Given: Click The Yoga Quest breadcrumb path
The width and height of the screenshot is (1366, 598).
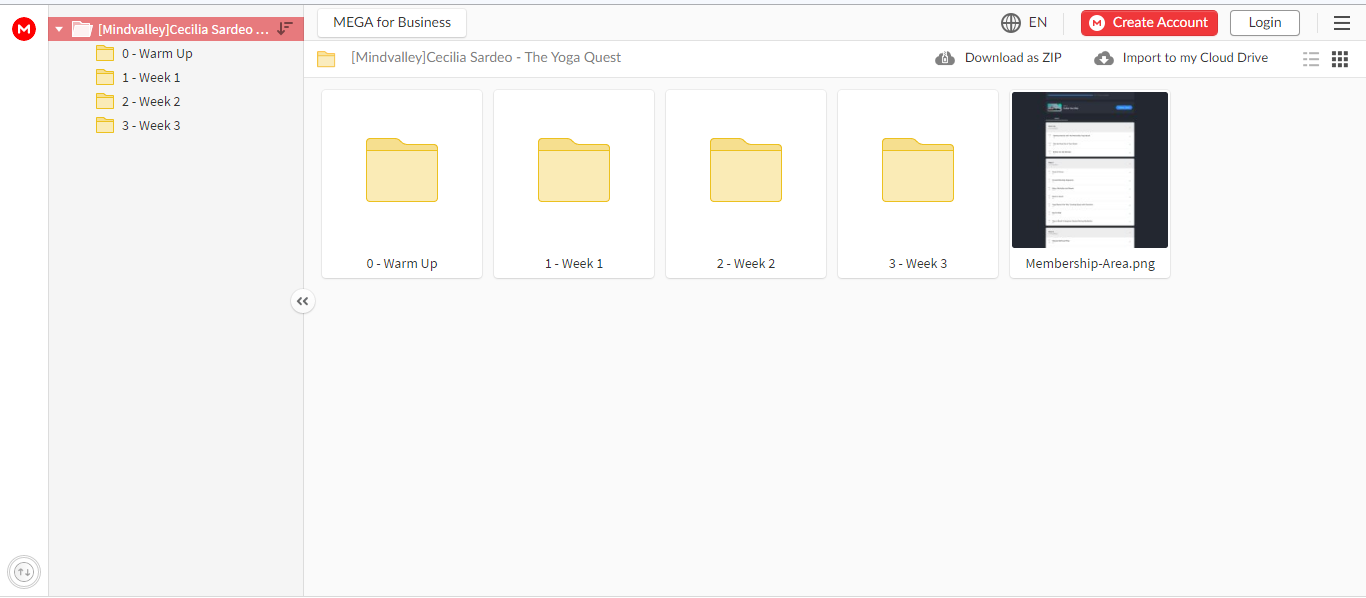Looking at the screenshot, I should (486, 57).
